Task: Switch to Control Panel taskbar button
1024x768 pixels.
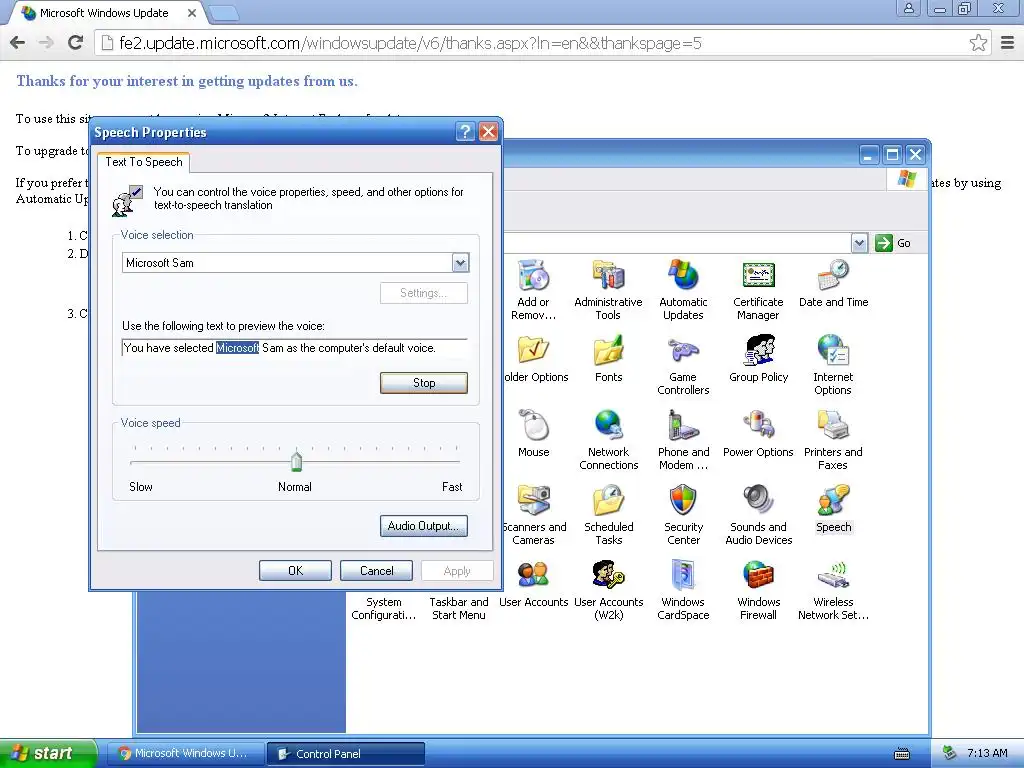Action: pos(346,754)
